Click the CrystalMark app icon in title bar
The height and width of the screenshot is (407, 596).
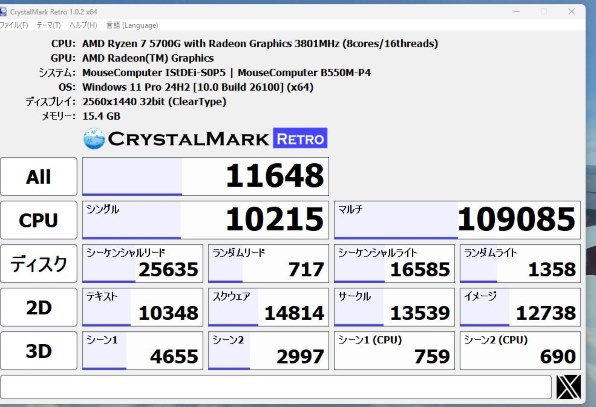coord(3,12)
